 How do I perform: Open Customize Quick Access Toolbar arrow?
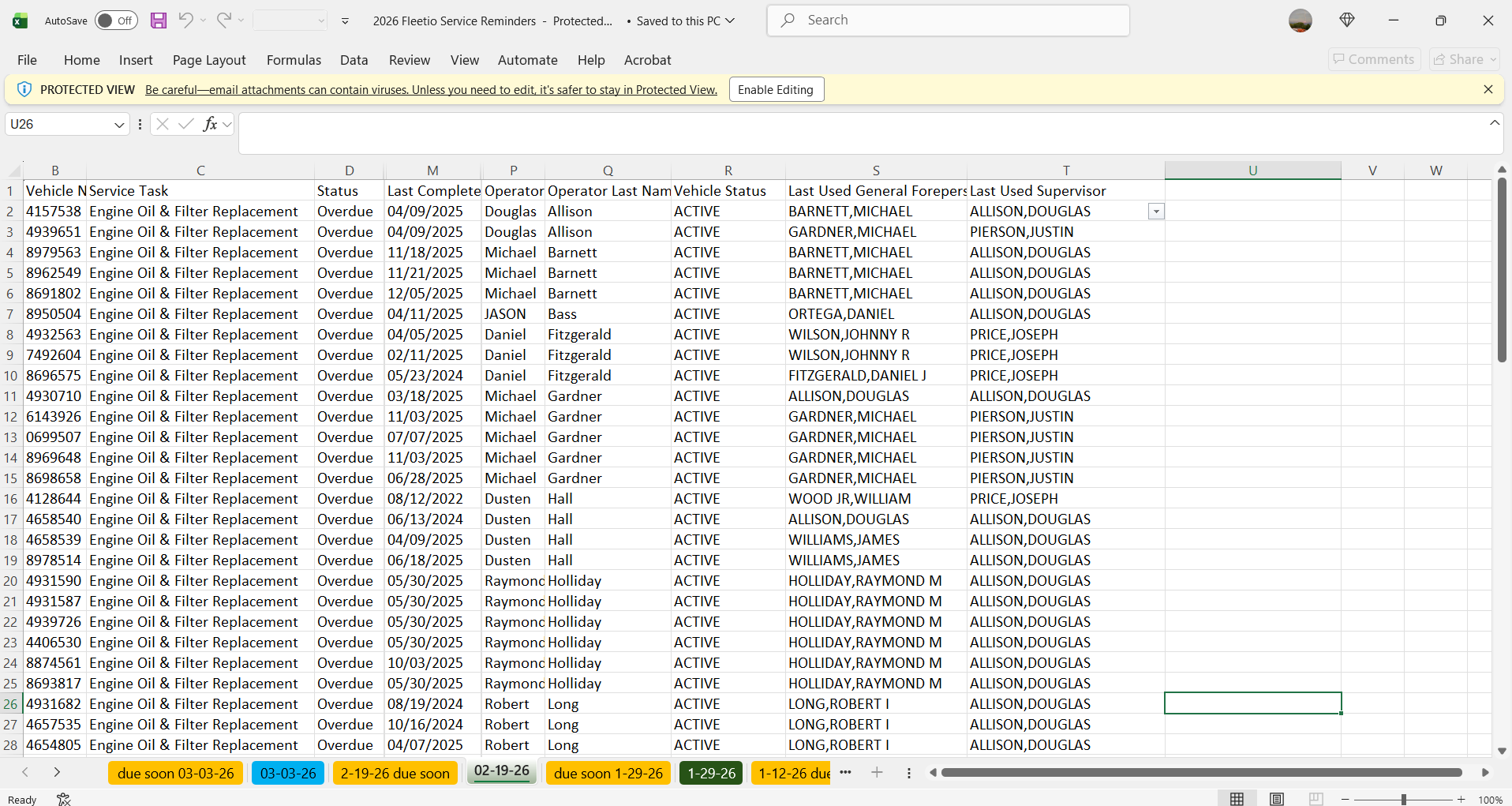pyautogui.click(x=345, y=21)
